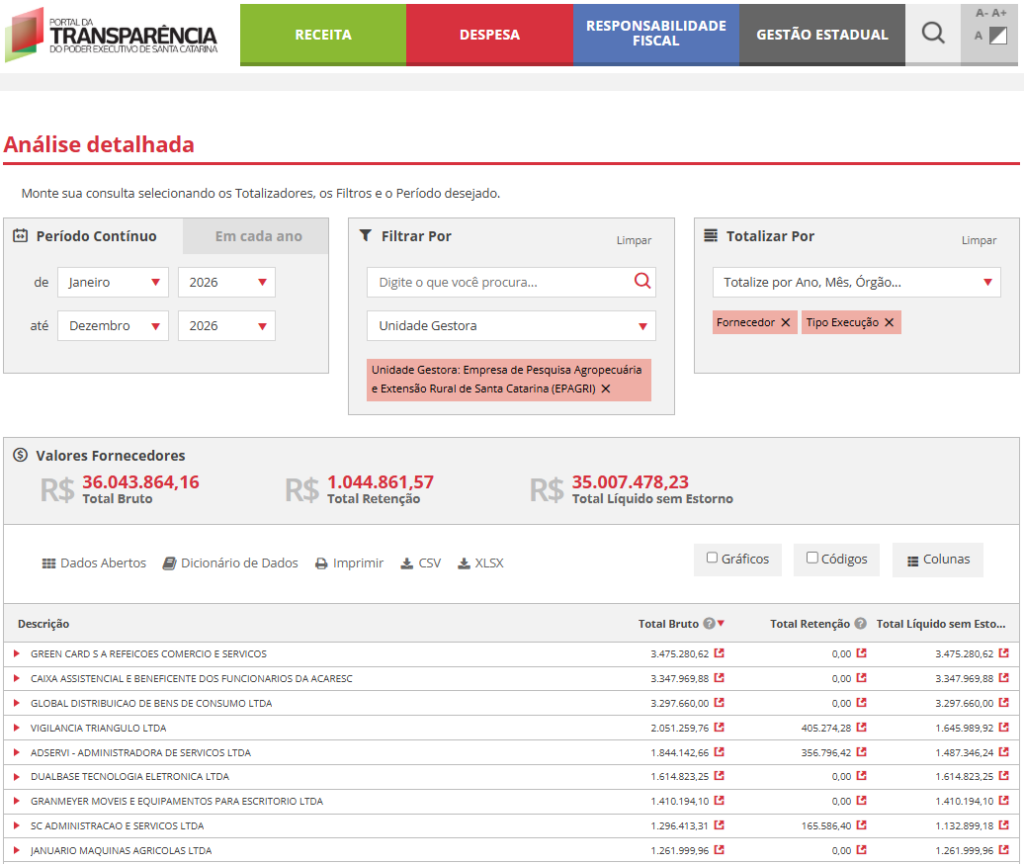Switch to the Em cada ano tab
Image resolution: width=1024 pixels, height=864 pixels.
(258, 237)
